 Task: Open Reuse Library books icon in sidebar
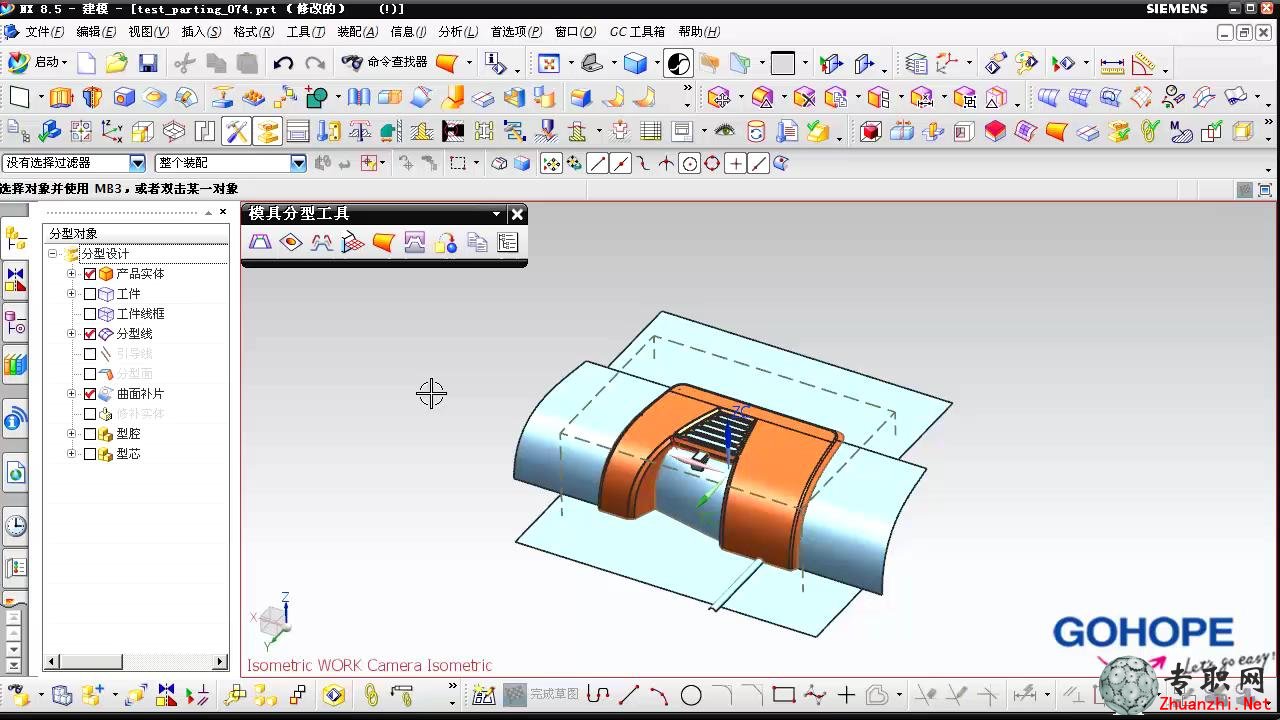click(15, 364)
